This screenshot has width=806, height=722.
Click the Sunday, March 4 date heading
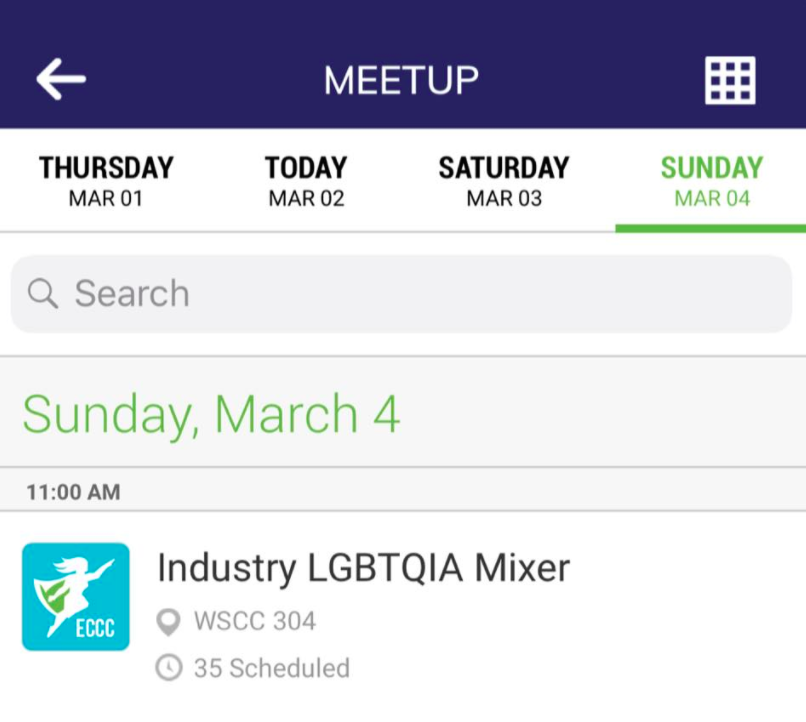click(x=211, y=414)
